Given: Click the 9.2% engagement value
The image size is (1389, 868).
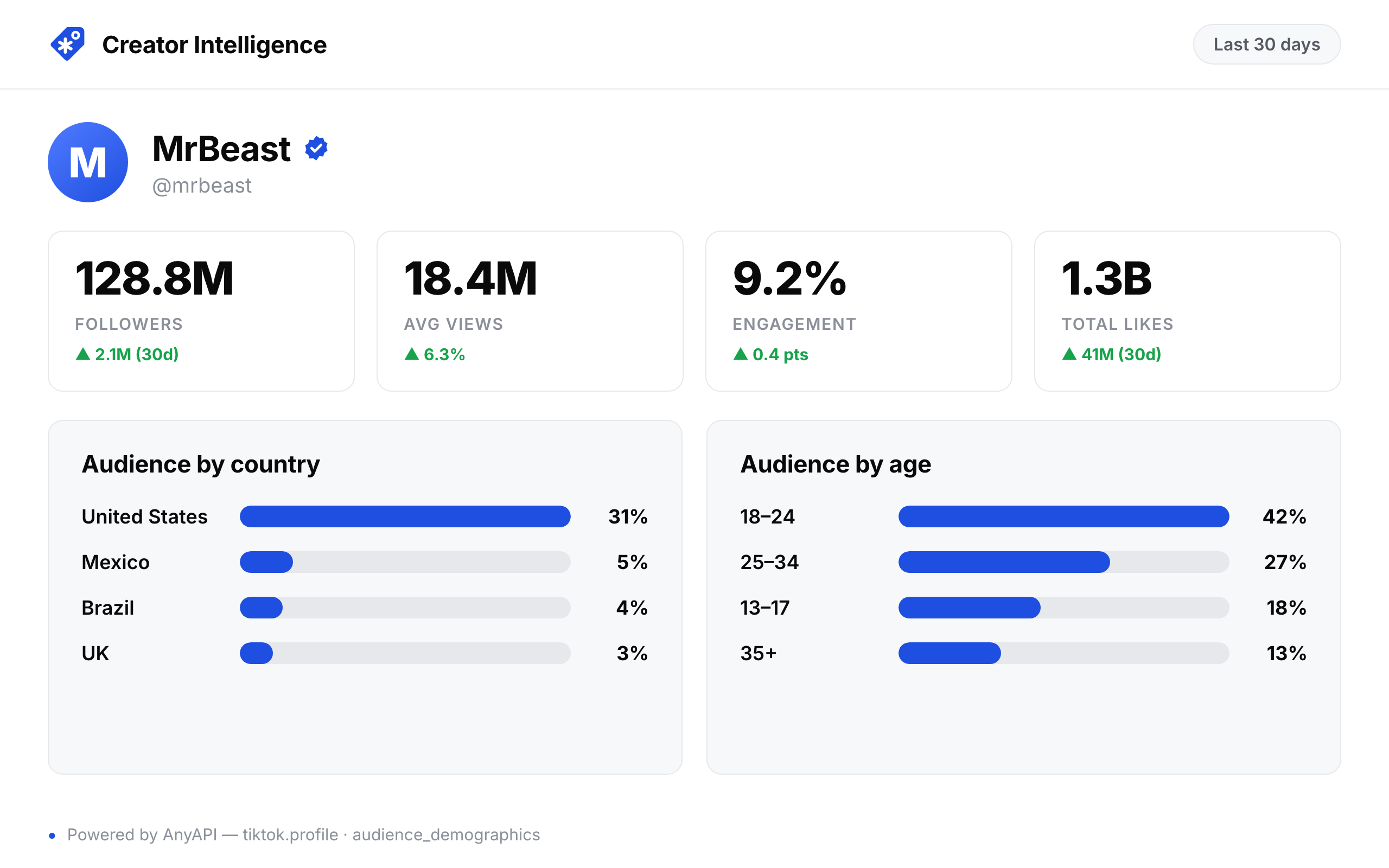Looking at the screenshot, I should (x=790, y=278).
